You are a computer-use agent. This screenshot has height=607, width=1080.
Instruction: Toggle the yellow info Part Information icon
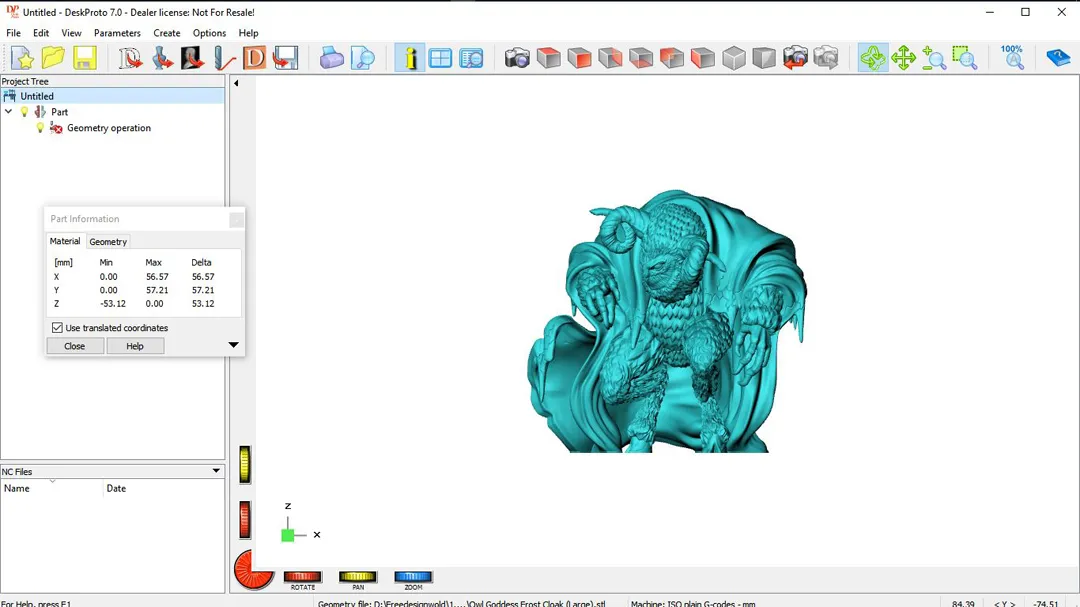pyautogui.click(x=409, y=58)
